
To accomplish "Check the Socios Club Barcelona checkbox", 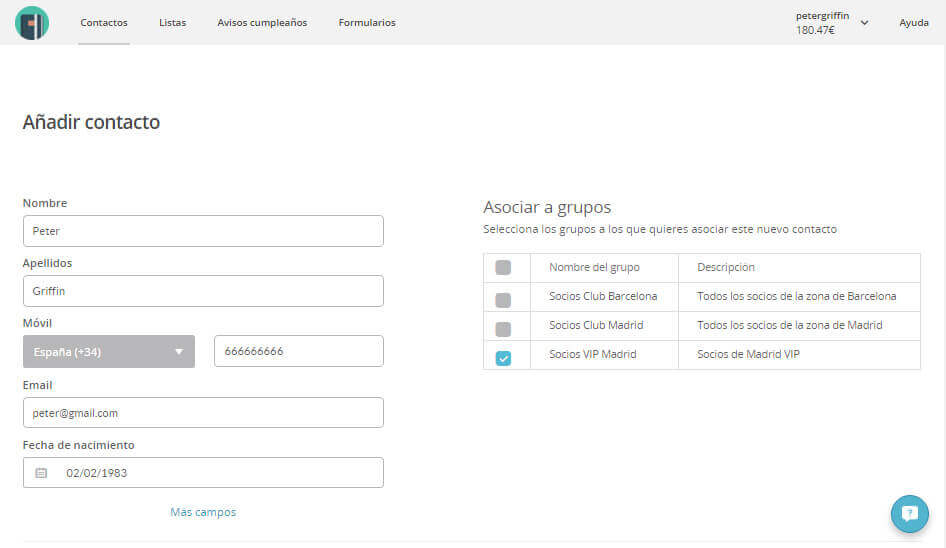I will click(503, 298).
